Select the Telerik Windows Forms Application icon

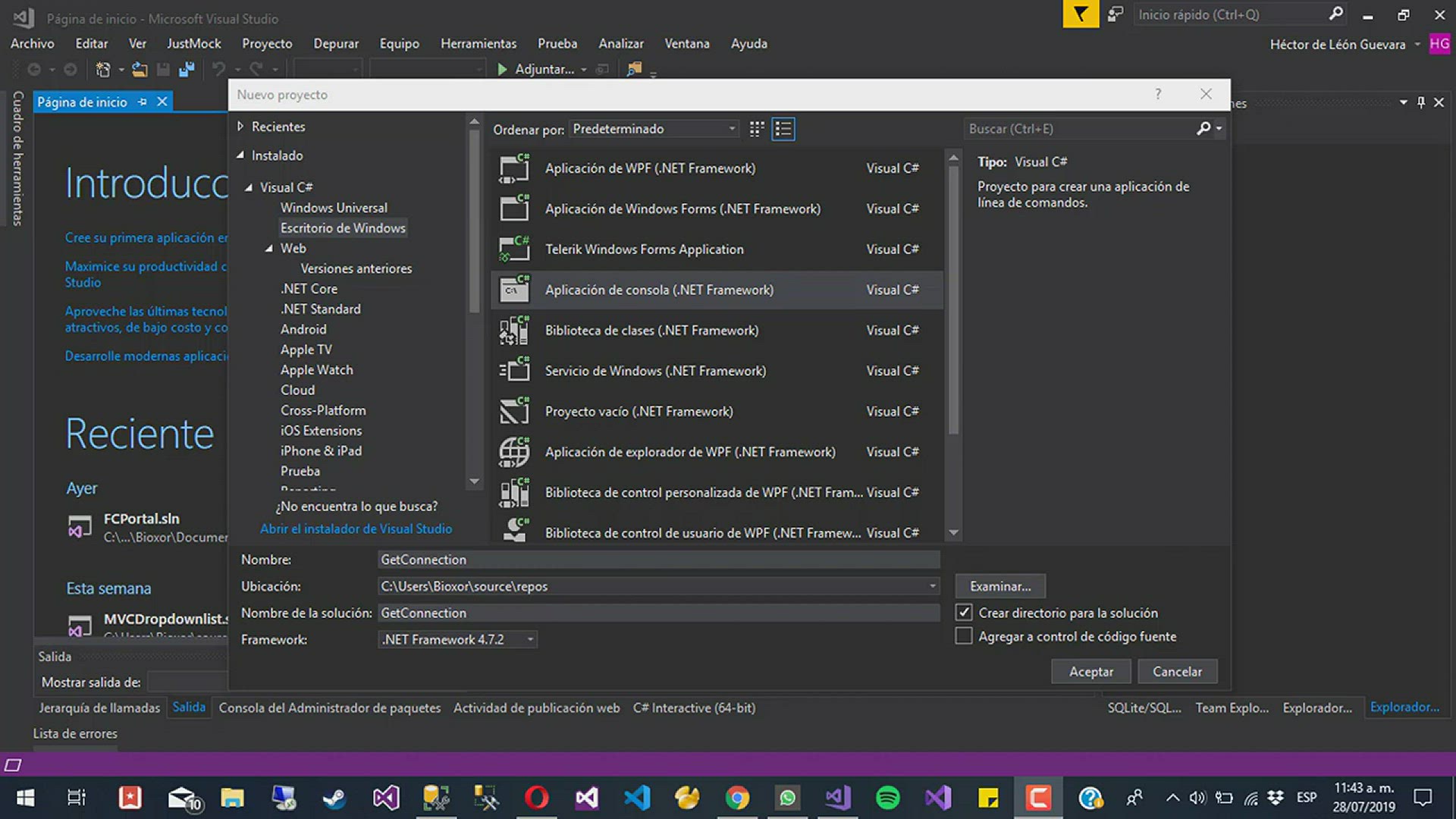pos(514,249)
